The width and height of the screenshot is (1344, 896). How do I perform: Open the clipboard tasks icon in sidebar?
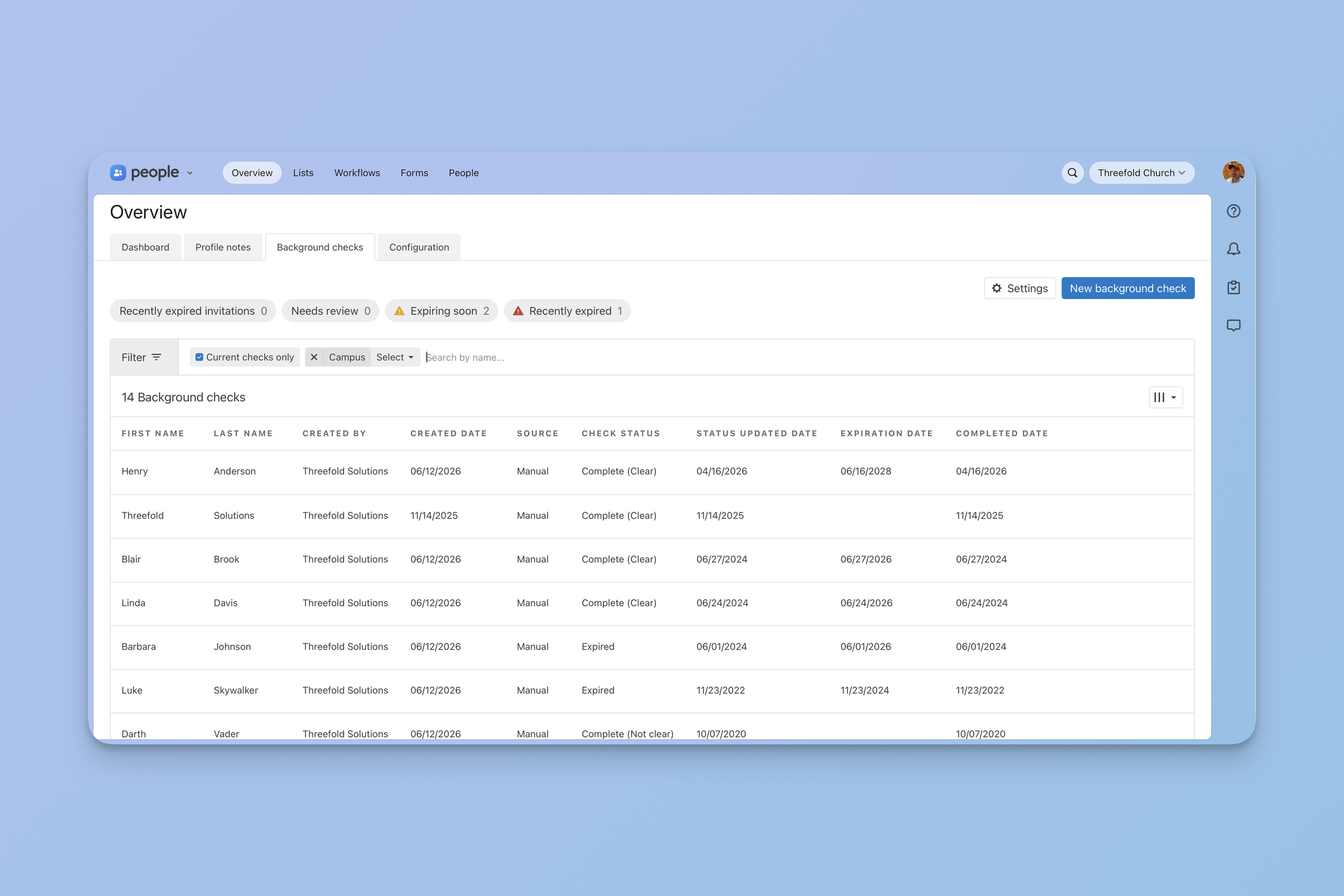click(x=1233, y=288)
